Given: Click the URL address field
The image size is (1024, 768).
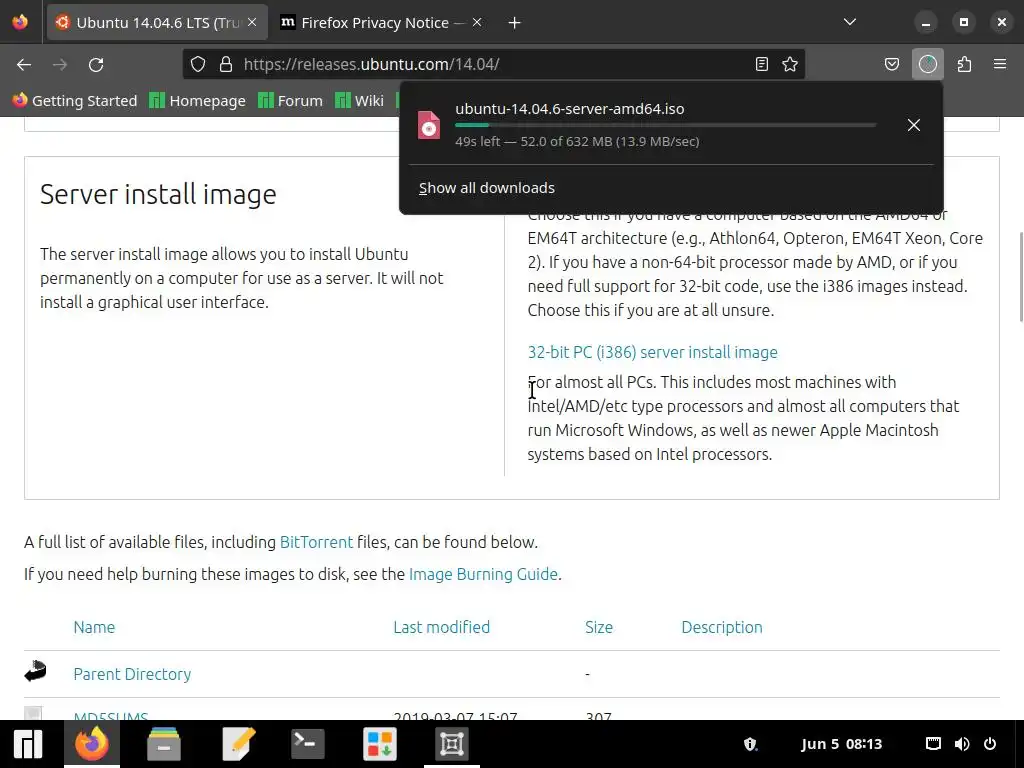Looking at the screenshot, I should pyautogui.click(x=493, y=64).
